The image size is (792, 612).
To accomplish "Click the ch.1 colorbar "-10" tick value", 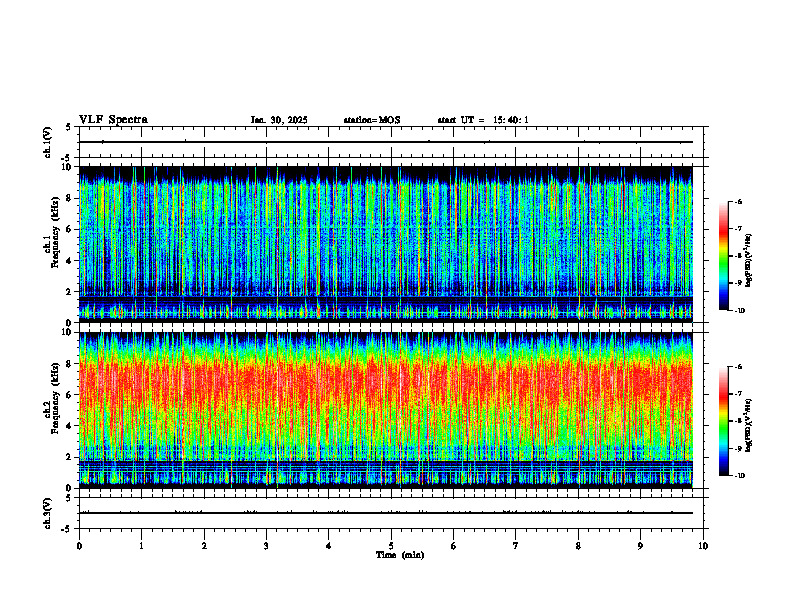I will click(x=740, y=311).
